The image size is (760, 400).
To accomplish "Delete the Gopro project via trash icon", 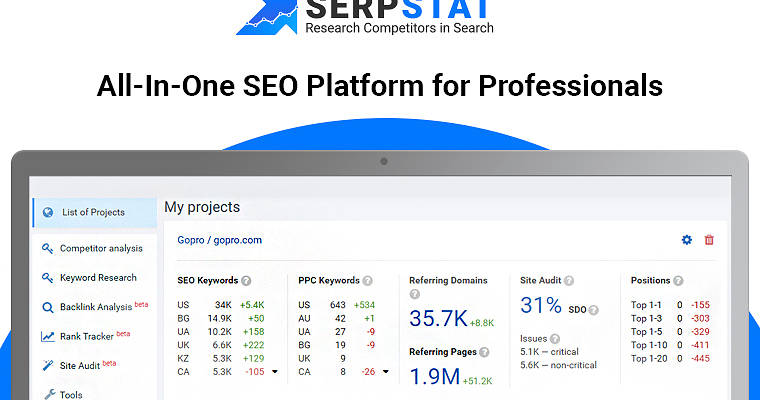I will tap(709, 240).
